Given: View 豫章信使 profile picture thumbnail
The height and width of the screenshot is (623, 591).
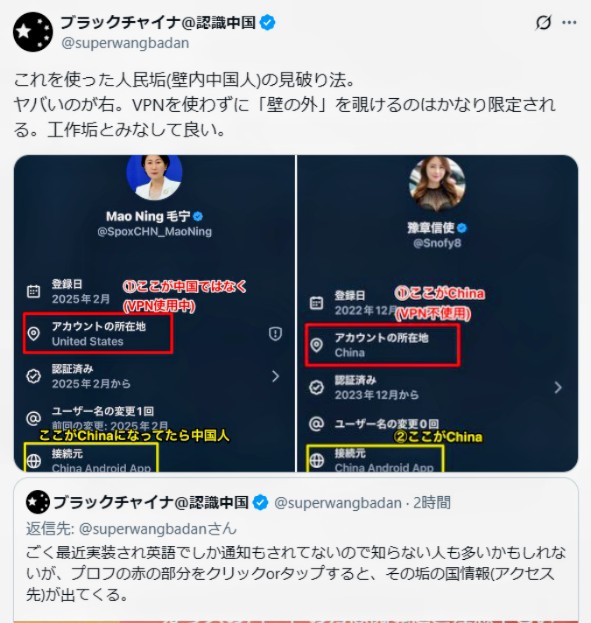Looking at the screenshot, I should (x=437, y=184).
